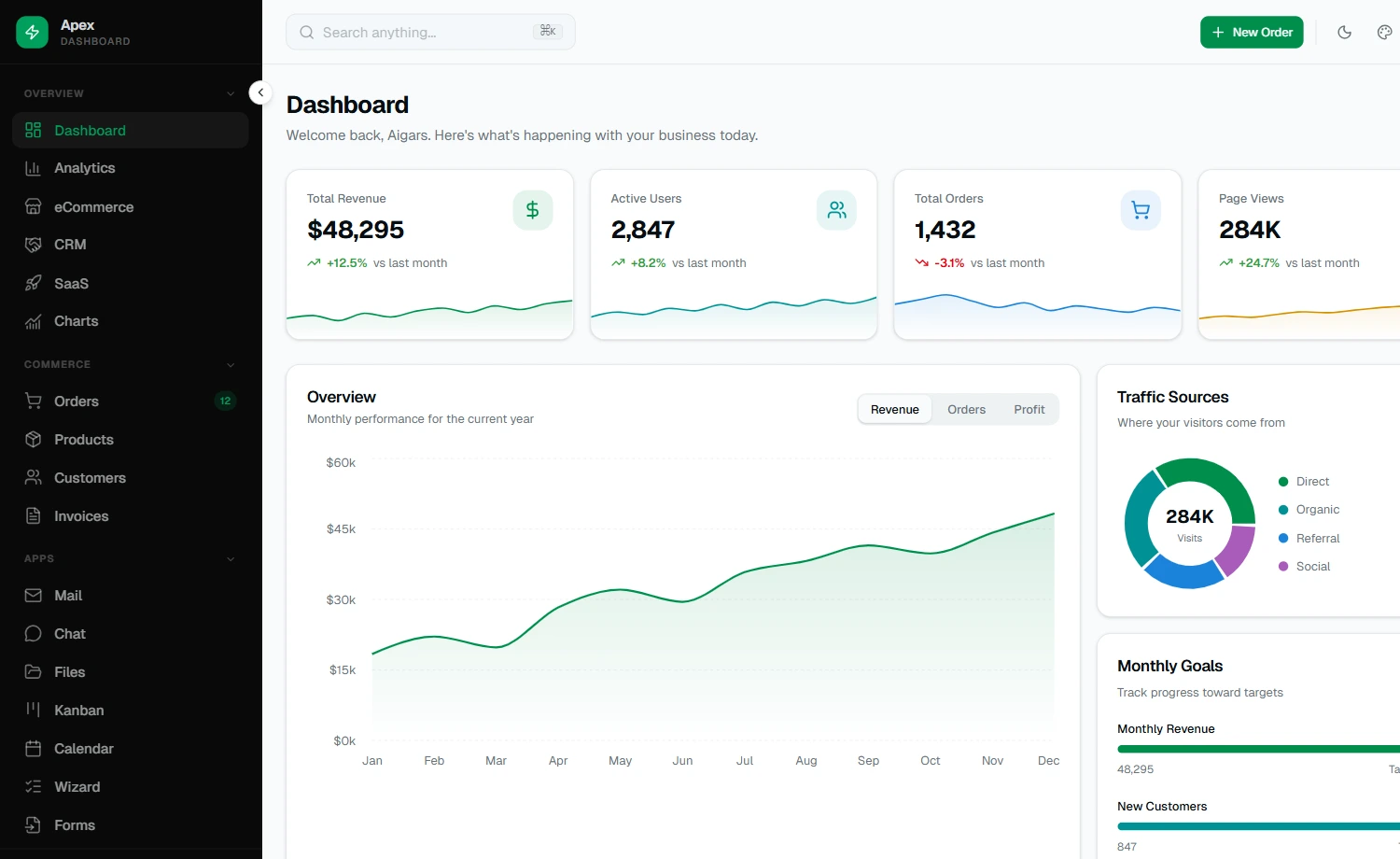The height and width of the screenshot is (859, 1400).
Task: Click the -3.1% trend indicator
Action: [x=940, y=263]
